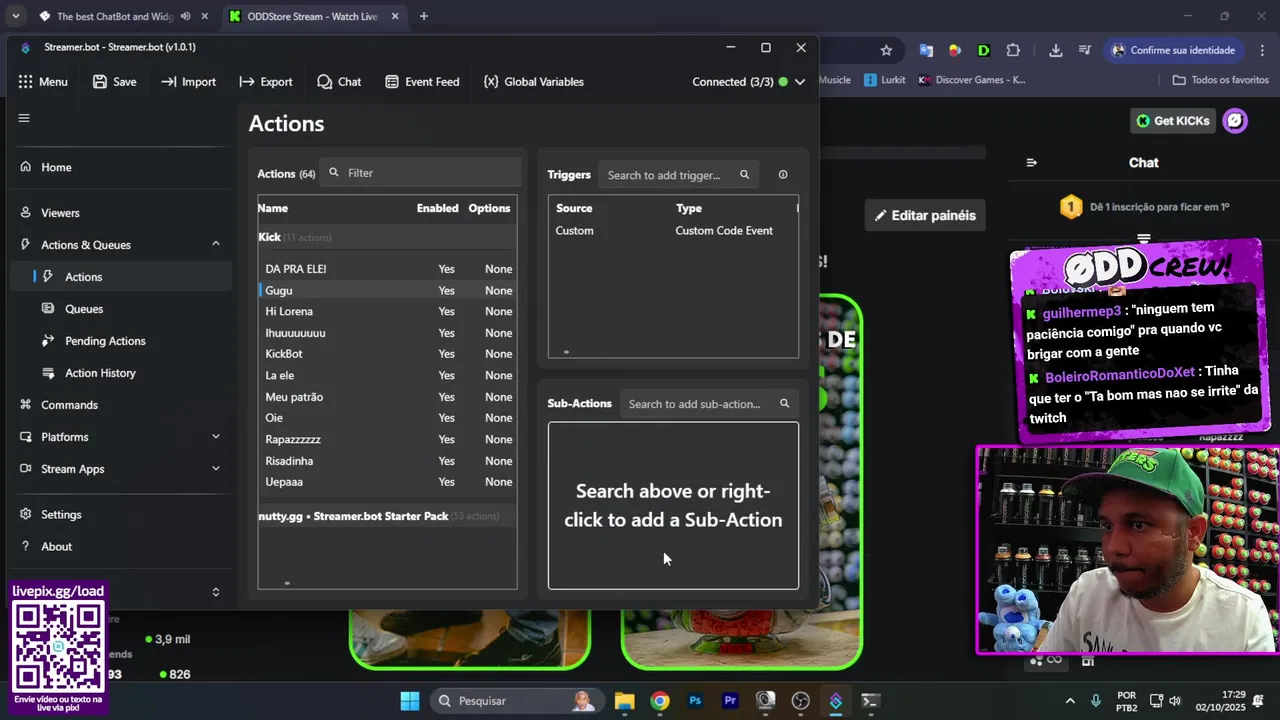Screen dimensions: 1280x720
Task: Open the Streamer.bot Menu button
Action: coord(43,82)
